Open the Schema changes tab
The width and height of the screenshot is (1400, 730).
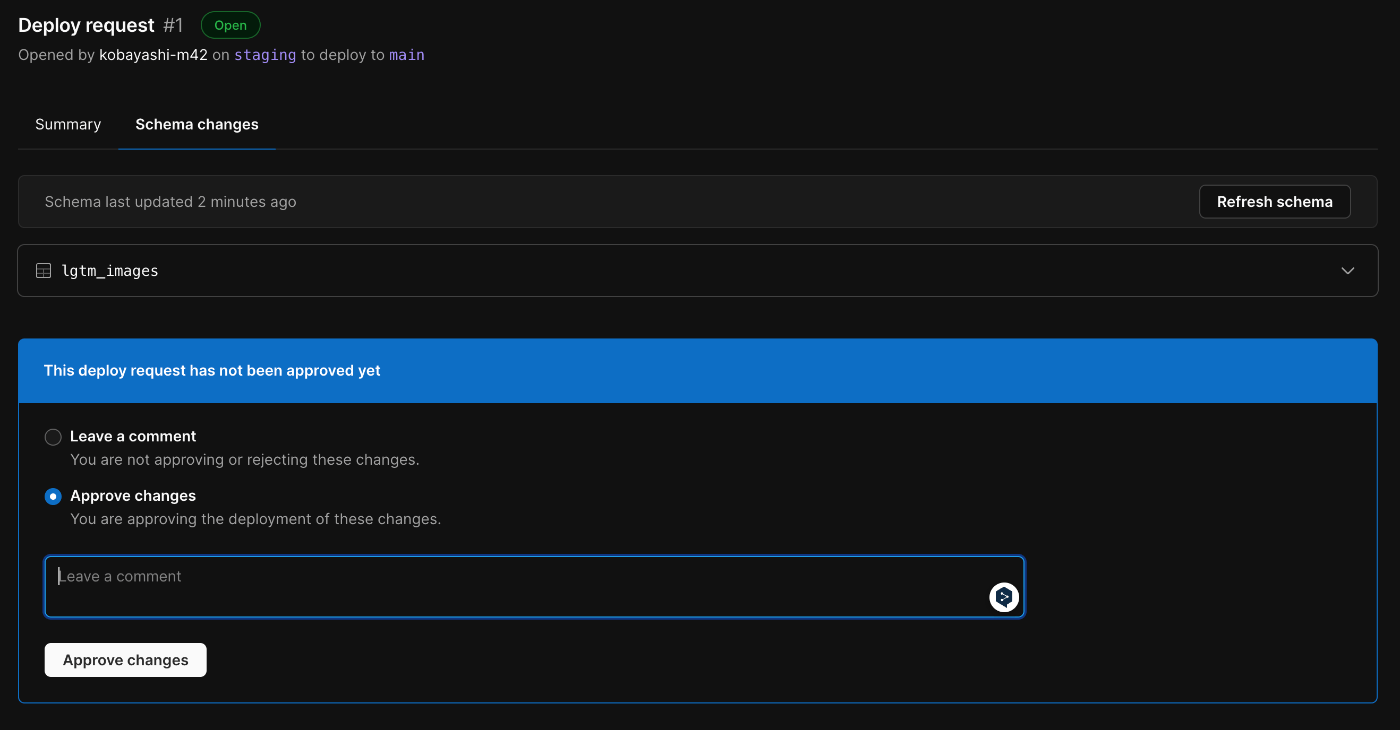tap(197, 124)
